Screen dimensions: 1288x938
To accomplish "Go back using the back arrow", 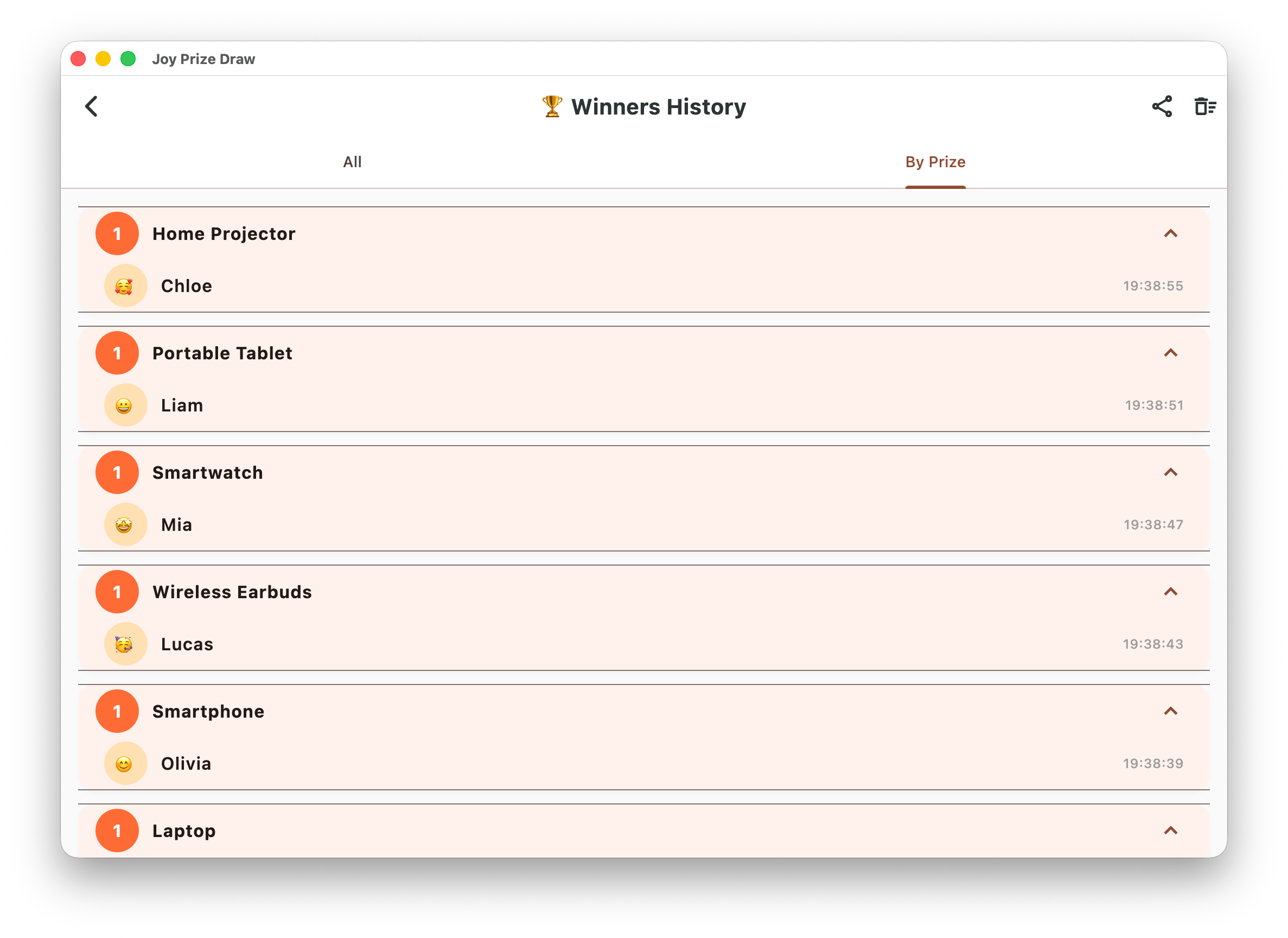I will (92, 106).
